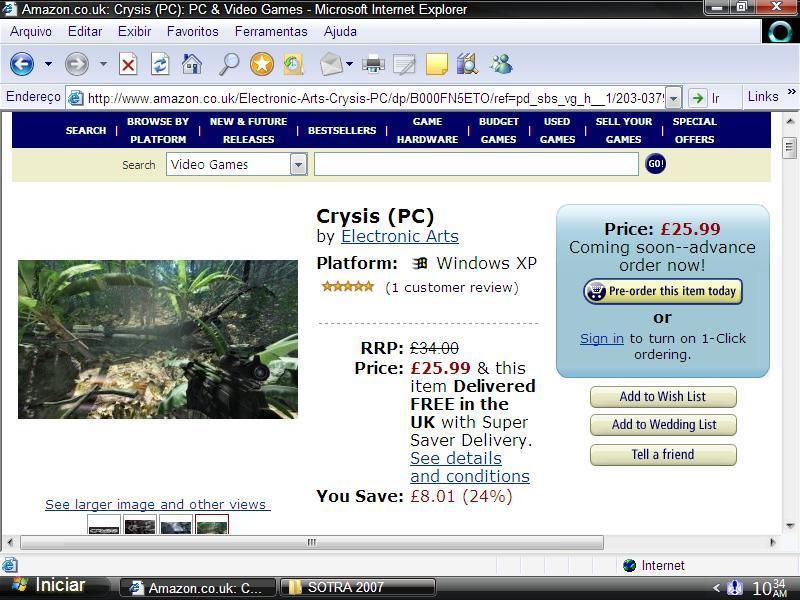This screenshot has height=600, width=800.
Task: Expand hidden tray icons arrow
Action: pyautogui.click(x=716, y=588)
